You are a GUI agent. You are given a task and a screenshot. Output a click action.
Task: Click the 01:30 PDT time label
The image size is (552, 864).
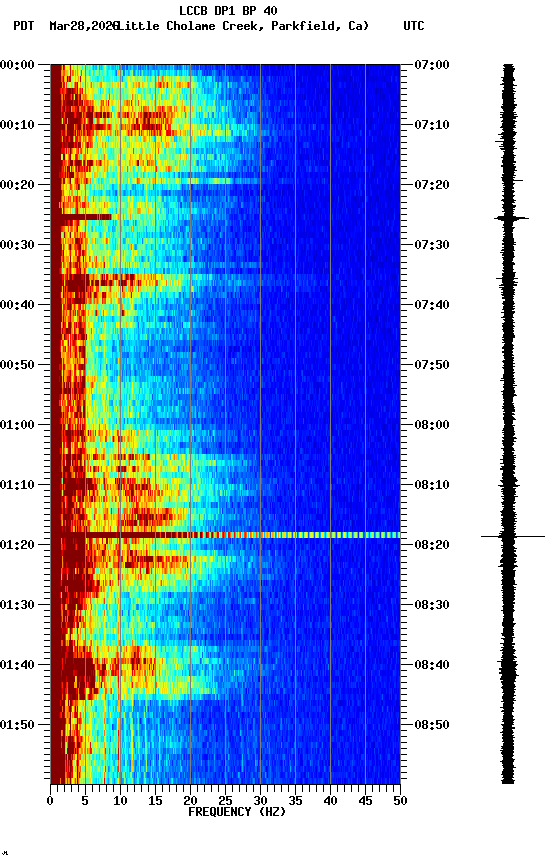coord(17,605)
